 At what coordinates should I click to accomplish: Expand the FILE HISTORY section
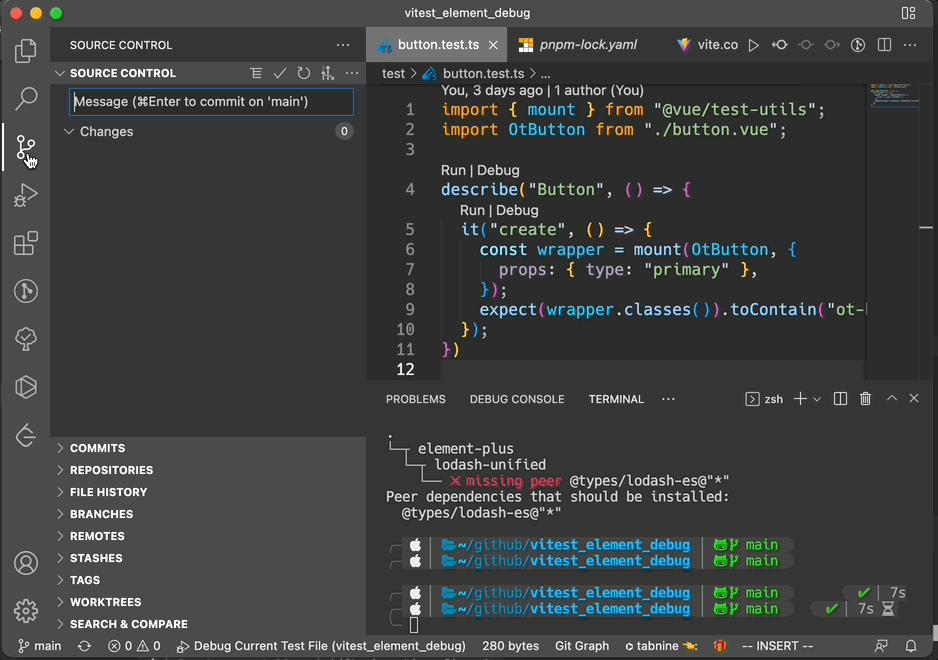[108, 492]
